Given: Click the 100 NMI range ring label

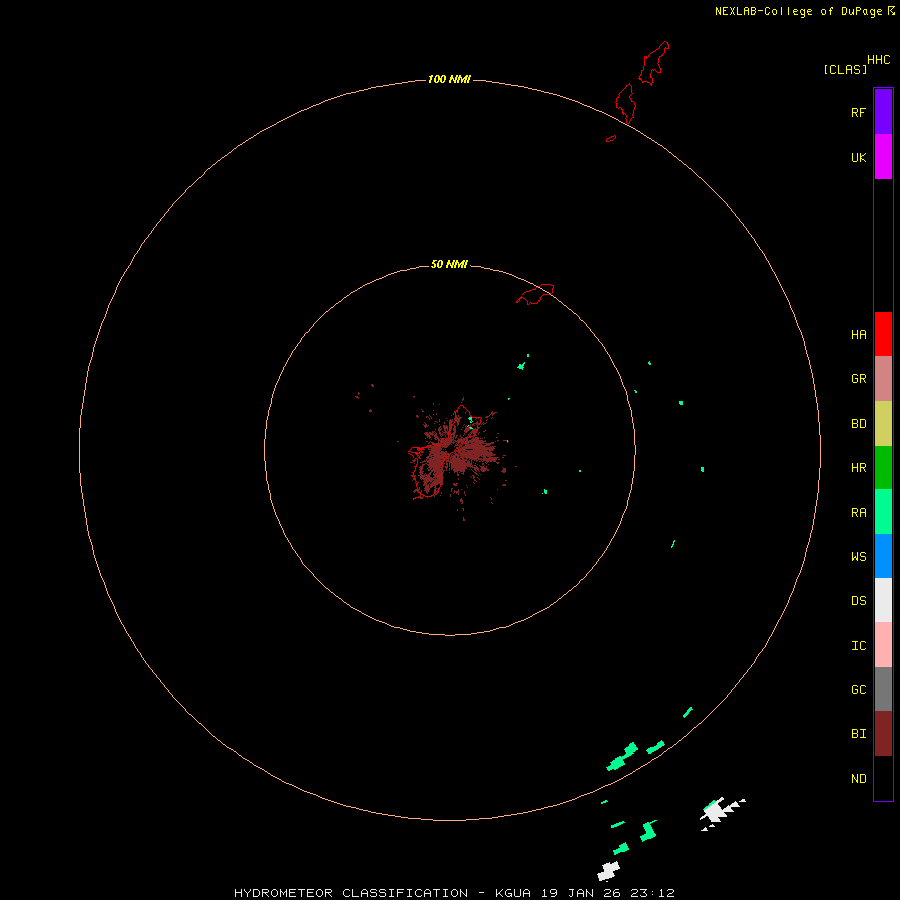Looking at the screenshot, I should point(449,79).
